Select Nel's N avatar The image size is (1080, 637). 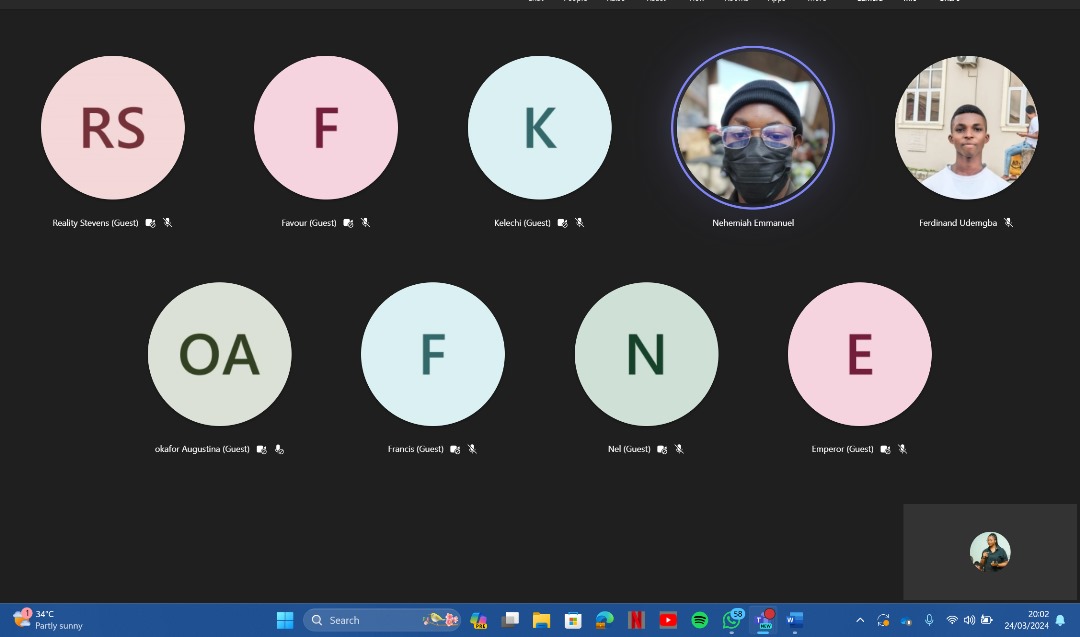pos(646,354)
